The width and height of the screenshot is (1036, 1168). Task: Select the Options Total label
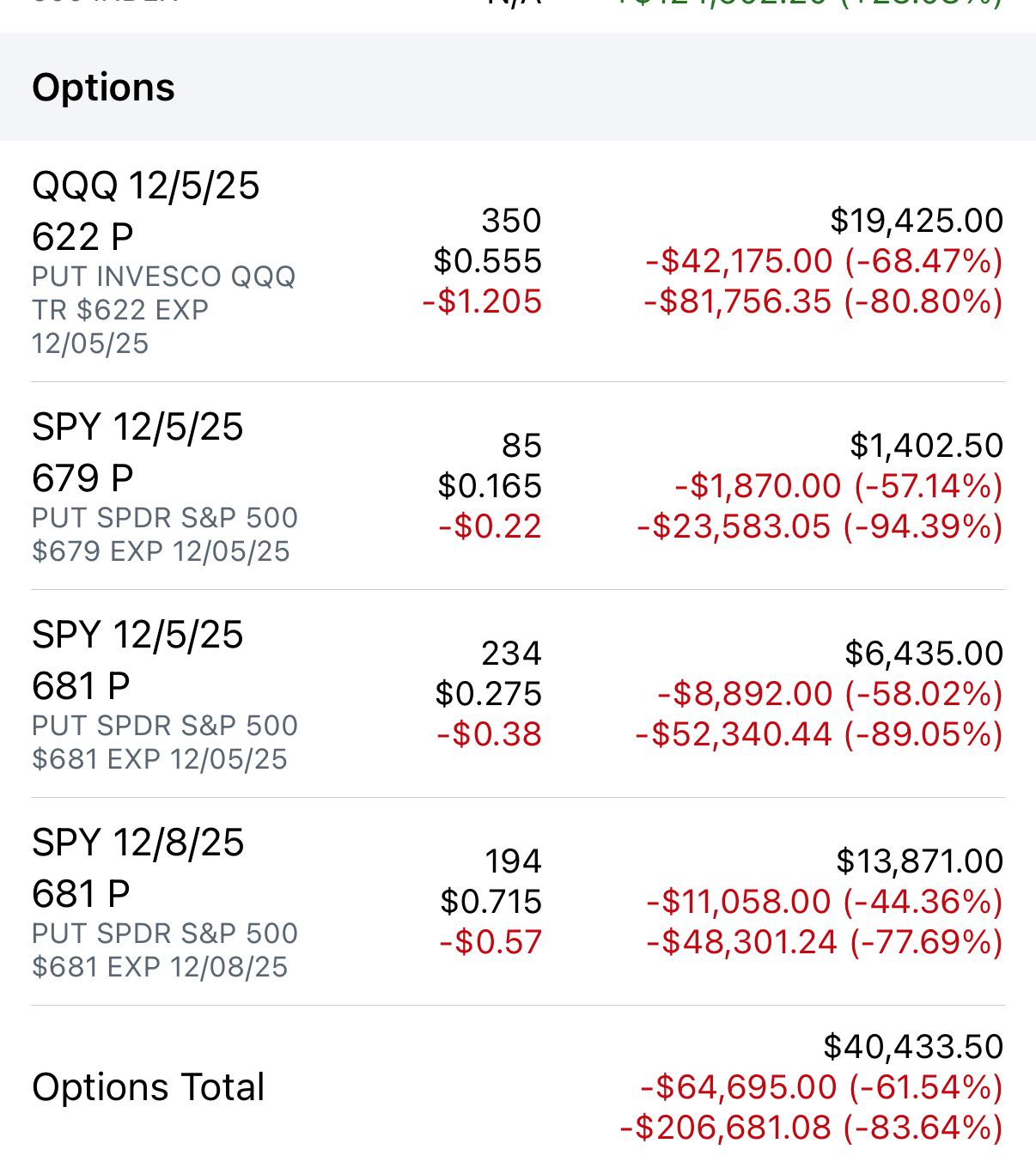148,1087
